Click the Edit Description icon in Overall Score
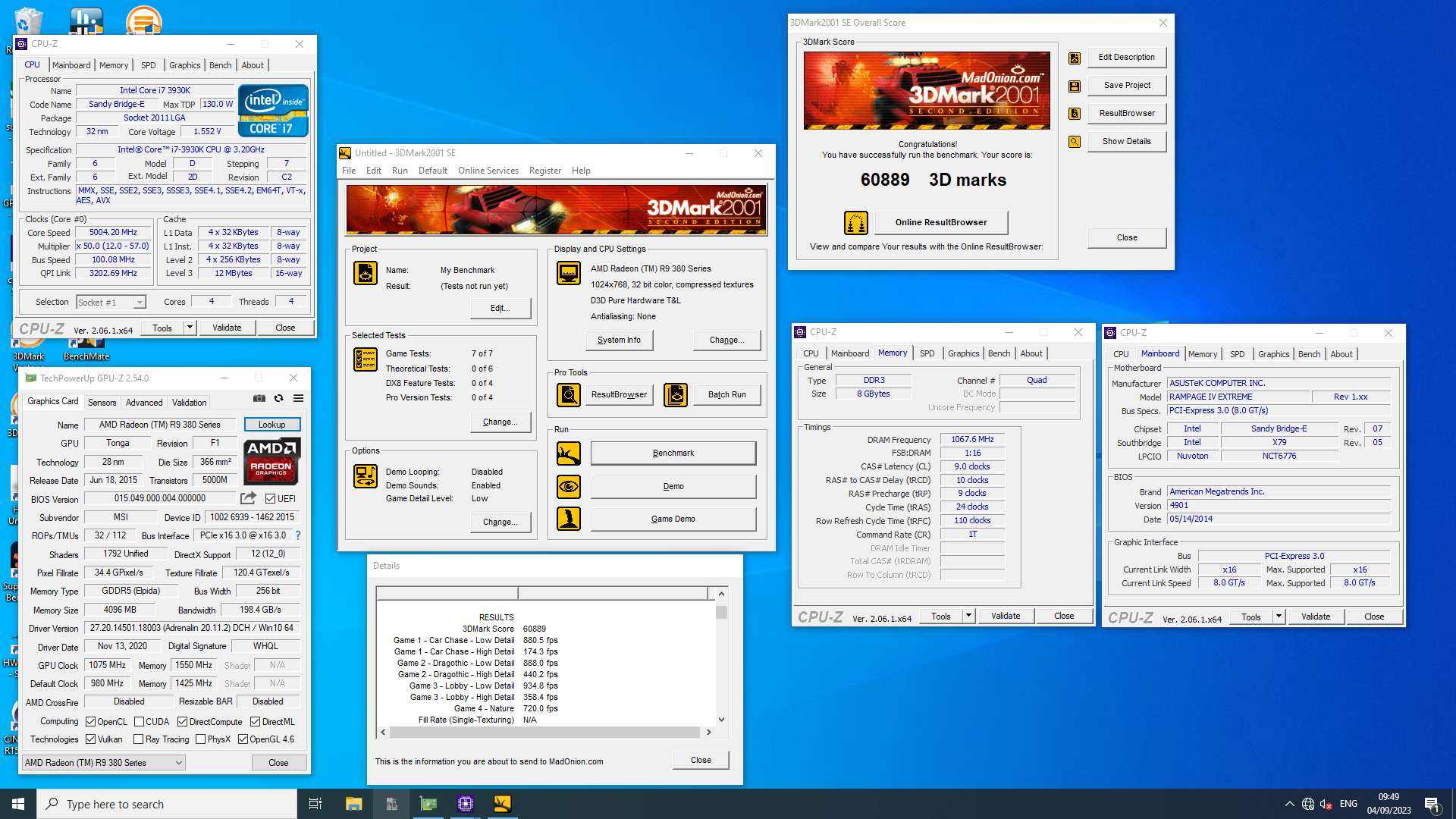The height and width of the screenshot is (819, 1456). click(x=1075, y=58)
